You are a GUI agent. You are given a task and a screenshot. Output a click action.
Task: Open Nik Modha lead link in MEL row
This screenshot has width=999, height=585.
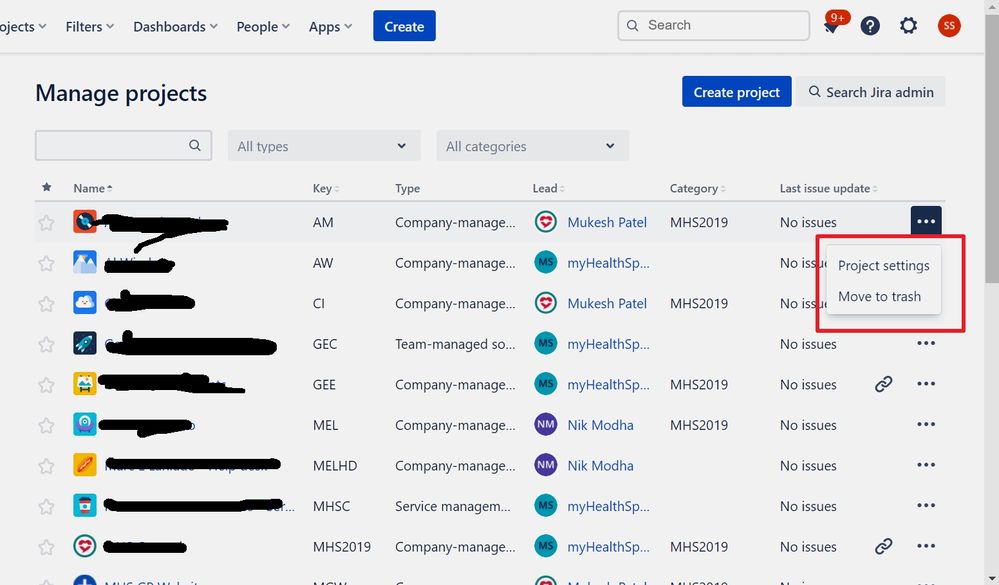601,425
